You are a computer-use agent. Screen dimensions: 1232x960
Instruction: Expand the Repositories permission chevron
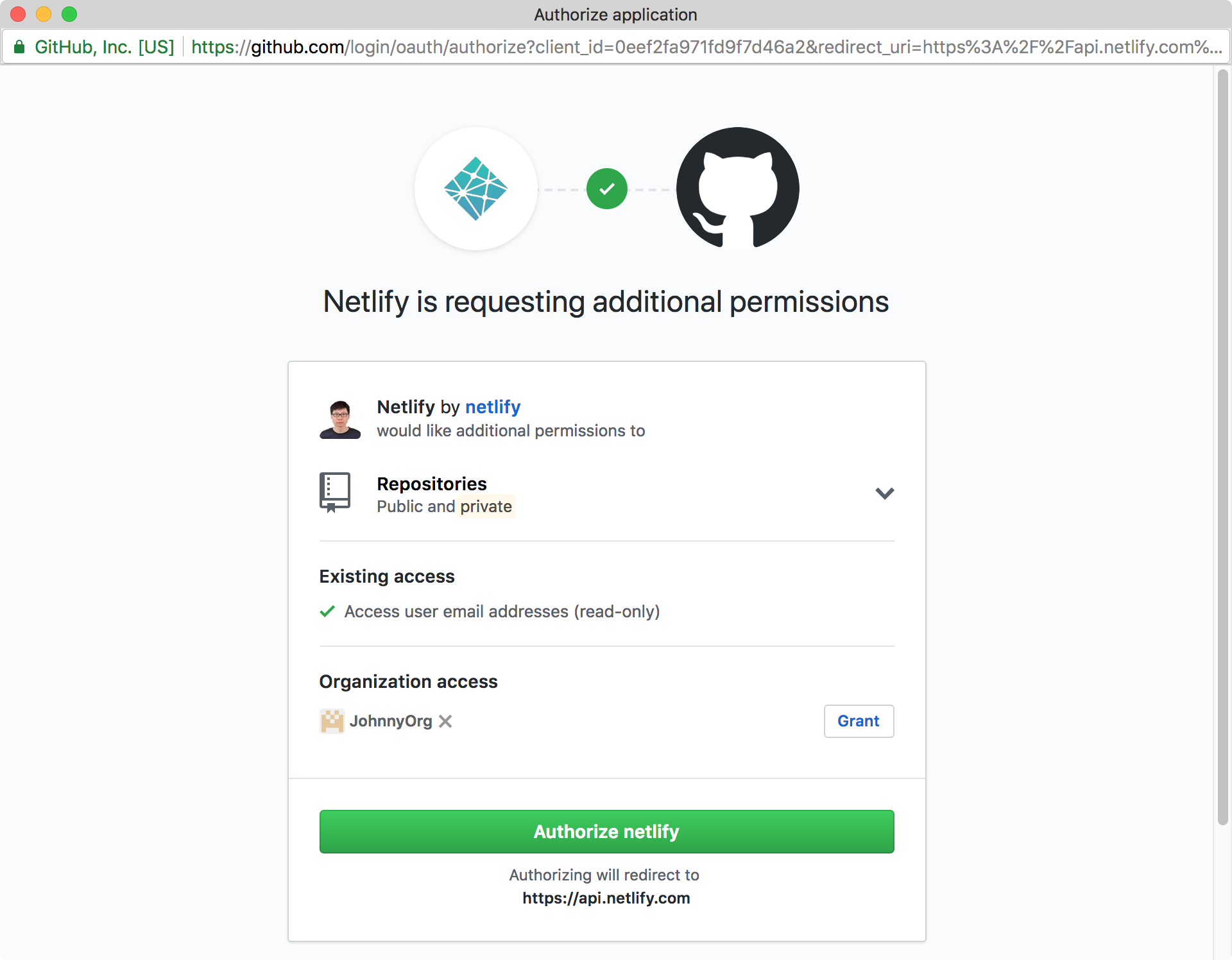click(x=884, y=493)
